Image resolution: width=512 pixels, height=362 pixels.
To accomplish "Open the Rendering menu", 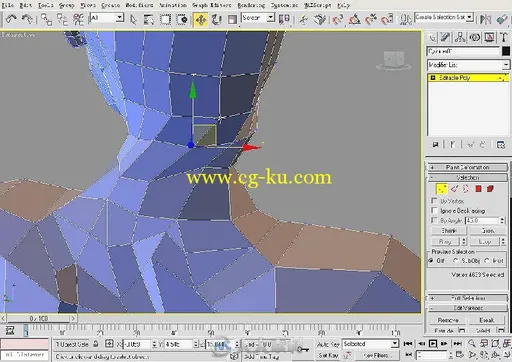I will [251, 5].
